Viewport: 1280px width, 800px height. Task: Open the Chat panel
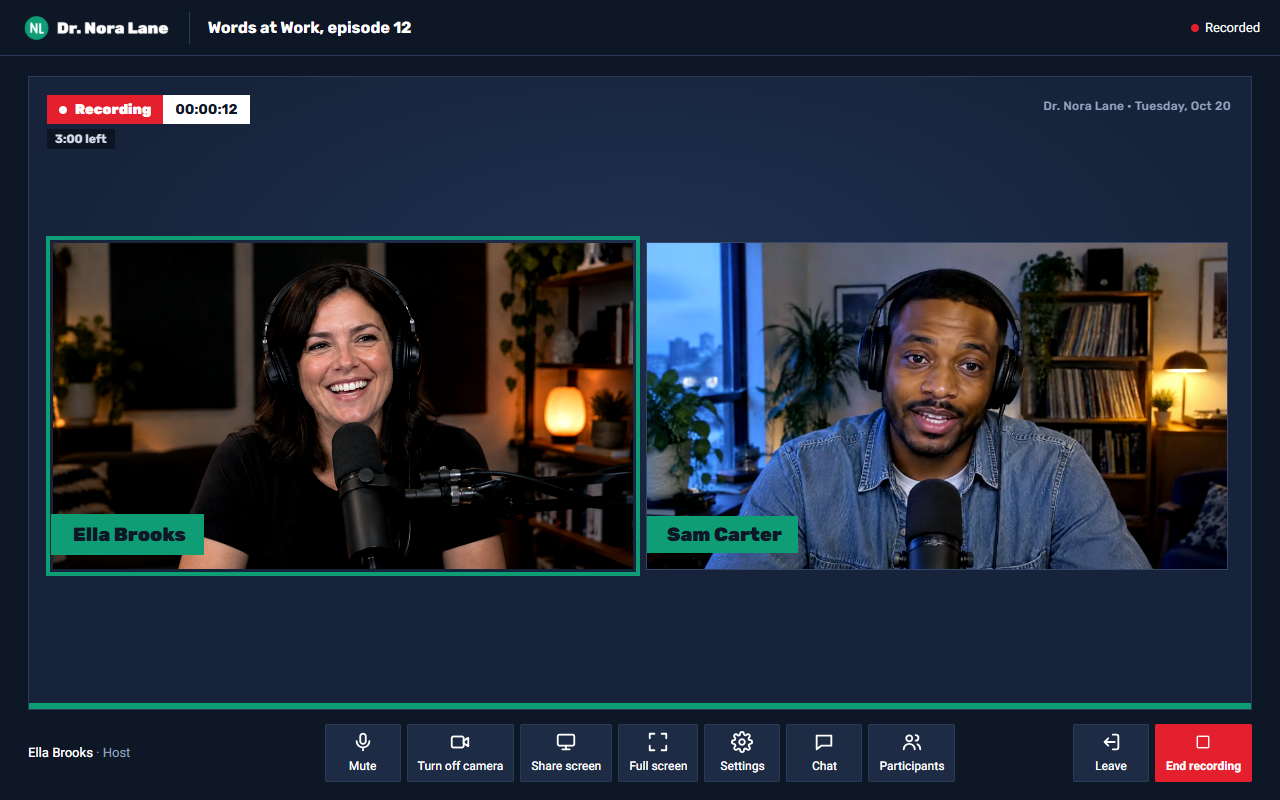pos(824,753)
